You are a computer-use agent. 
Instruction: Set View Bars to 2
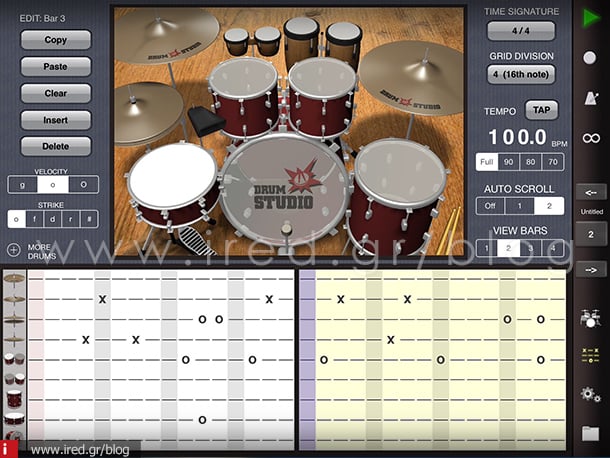pos(508,248)
